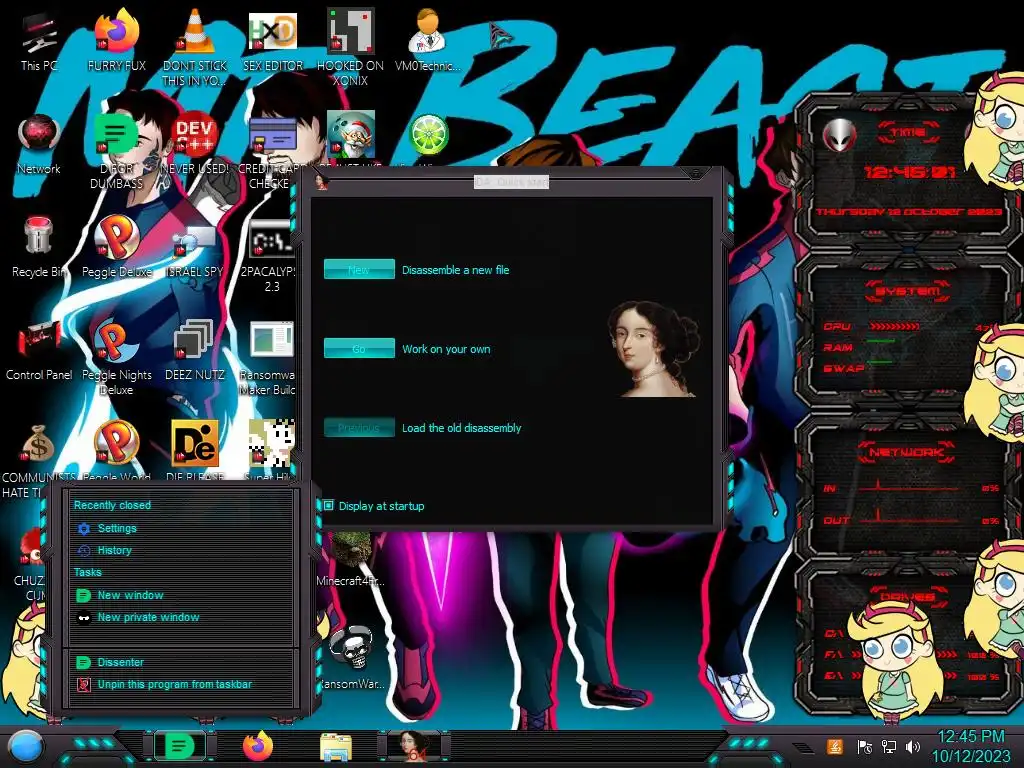Select the green Dissenter desktop shortcut

coord(117,150)
